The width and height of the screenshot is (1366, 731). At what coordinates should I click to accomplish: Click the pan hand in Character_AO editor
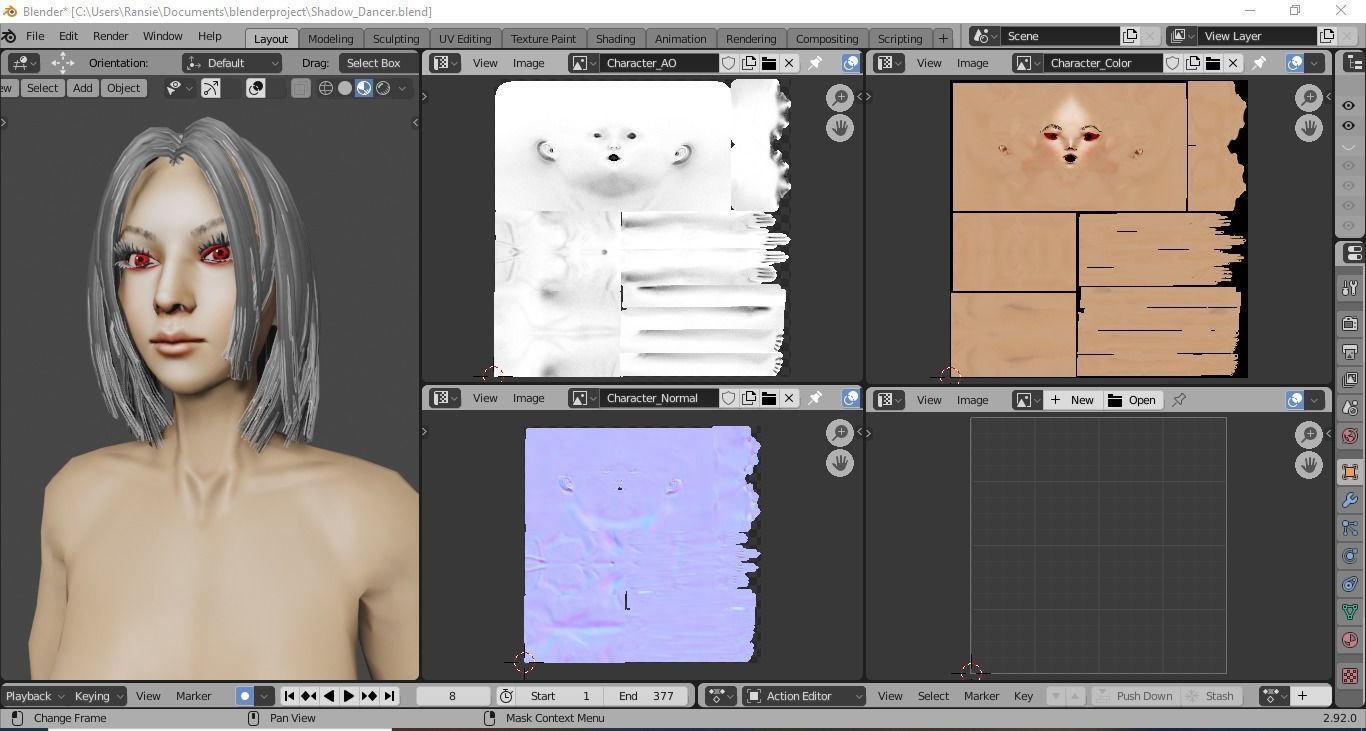point(840,128)
